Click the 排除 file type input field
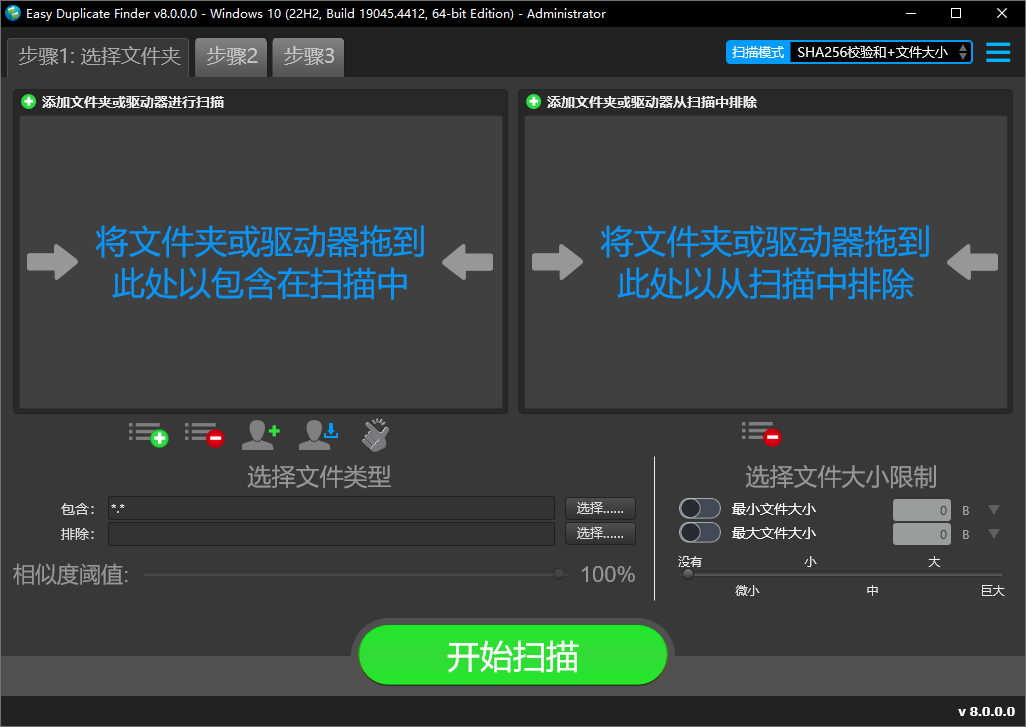The image size is (1026, 727). pos(331,533)
